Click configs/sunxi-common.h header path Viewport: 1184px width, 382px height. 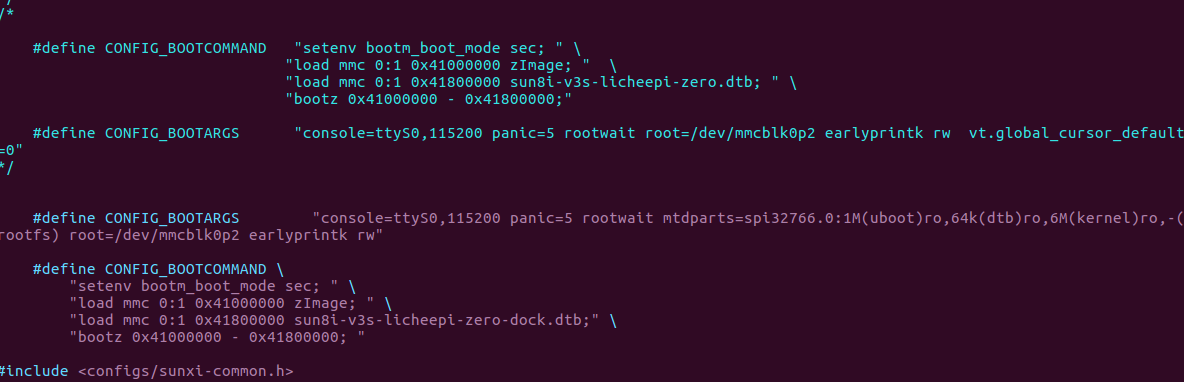(x=186, y=371)
